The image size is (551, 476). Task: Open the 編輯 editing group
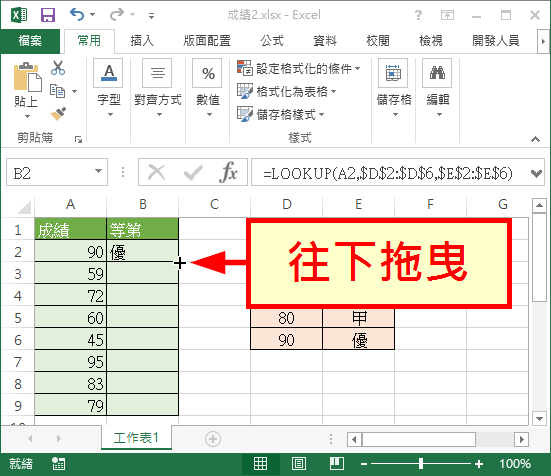(x=437, y=89)
